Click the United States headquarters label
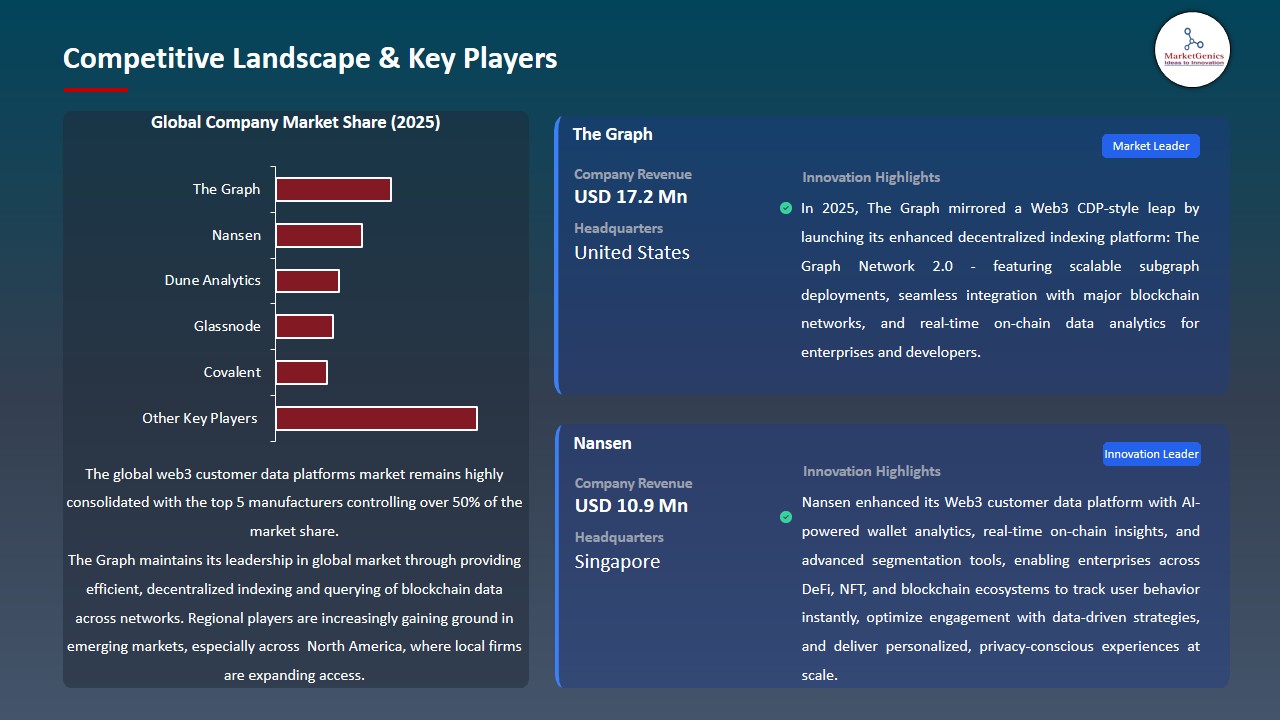 click(631, 252)
